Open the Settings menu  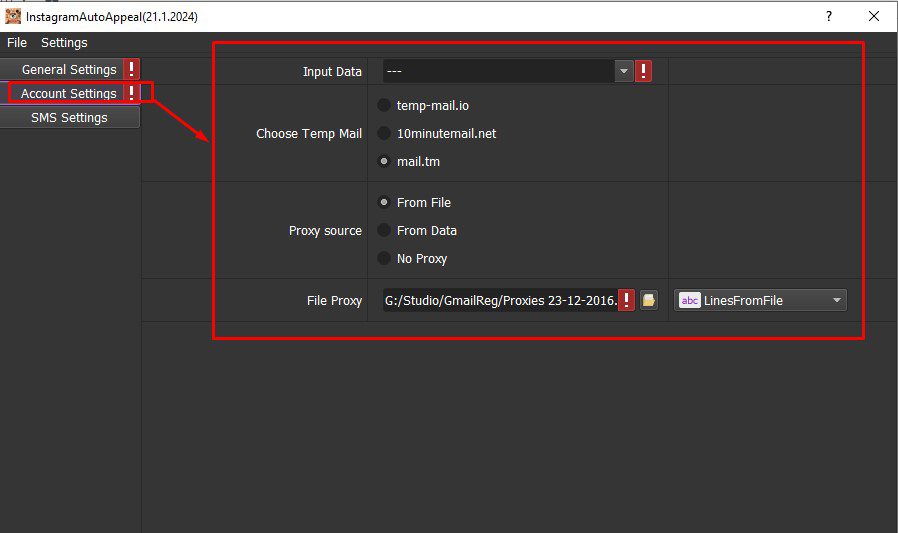(x=64, y=42)
